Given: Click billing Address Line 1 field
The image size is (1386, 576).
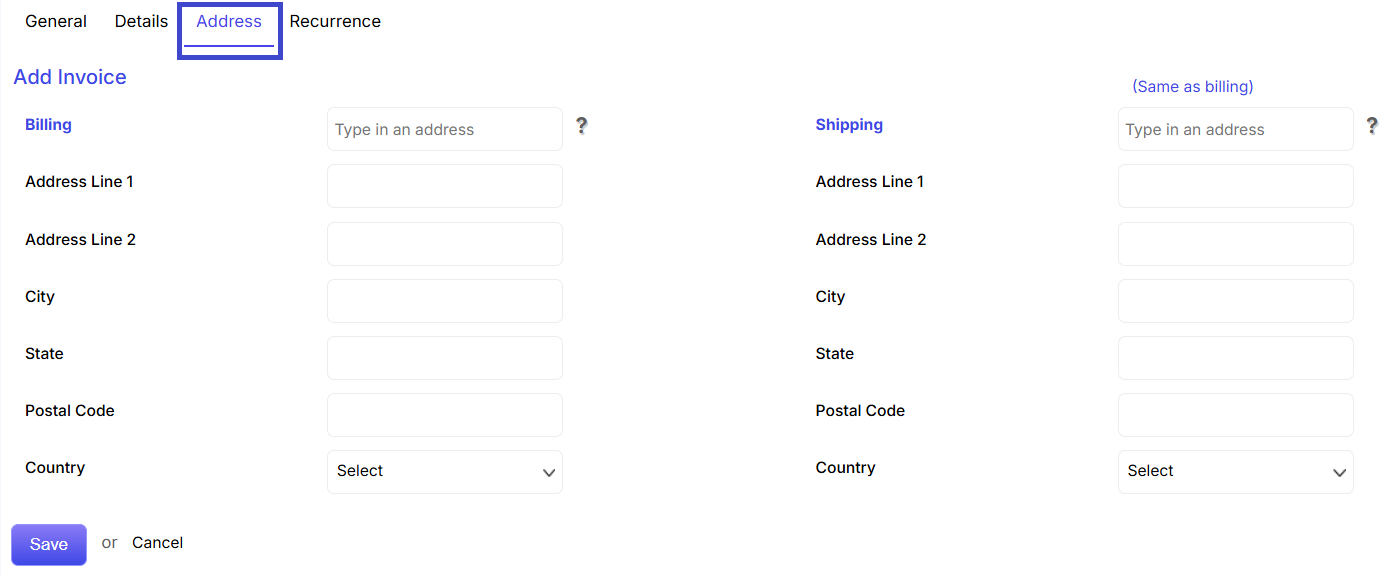Looking at the screenshot, I should (x=445, y=186).
